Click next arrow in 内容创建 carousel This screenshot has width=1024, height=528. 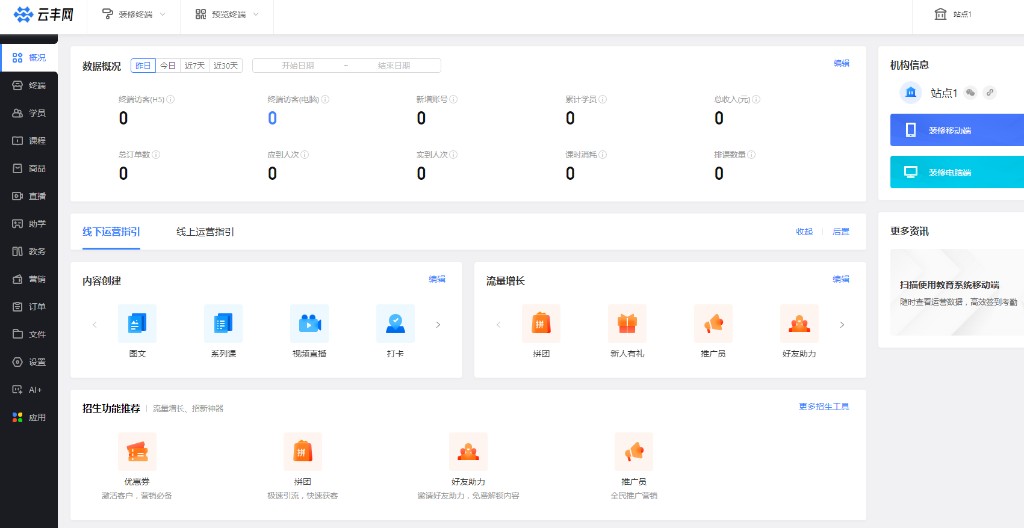click(438, 324)
